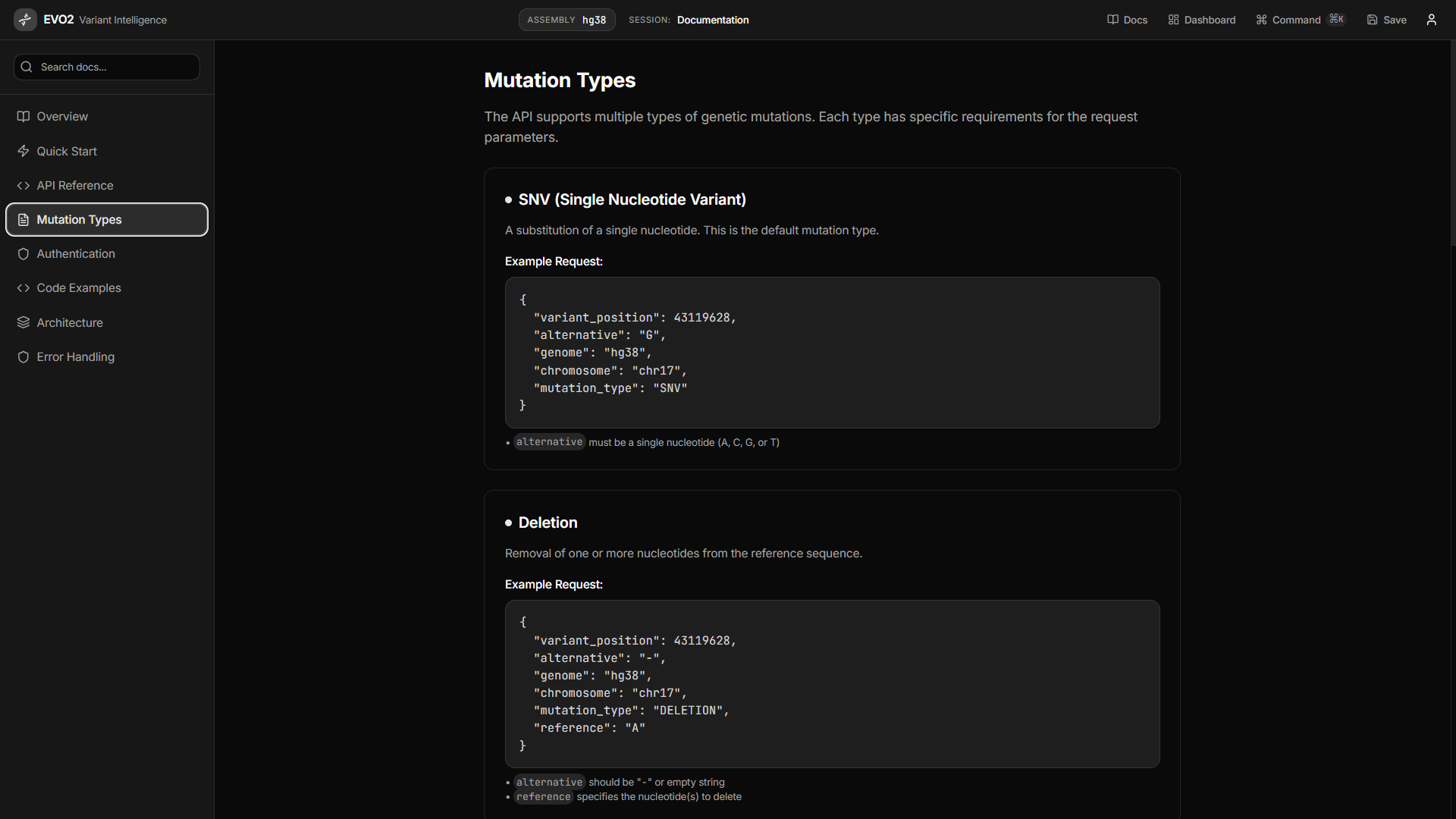Navigate to Error Handling section
The width and height of the screenshot is (1456, 819).
(107, 357)
